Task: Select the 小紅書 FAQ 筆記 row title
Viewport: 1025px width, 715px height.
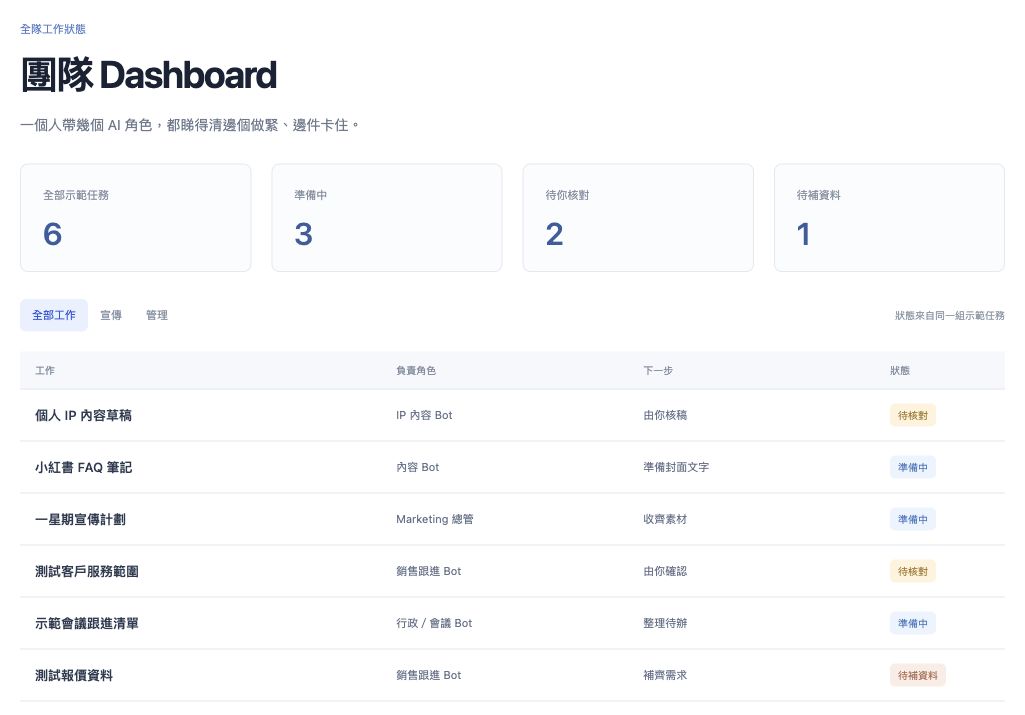Action: pos(83,467)
